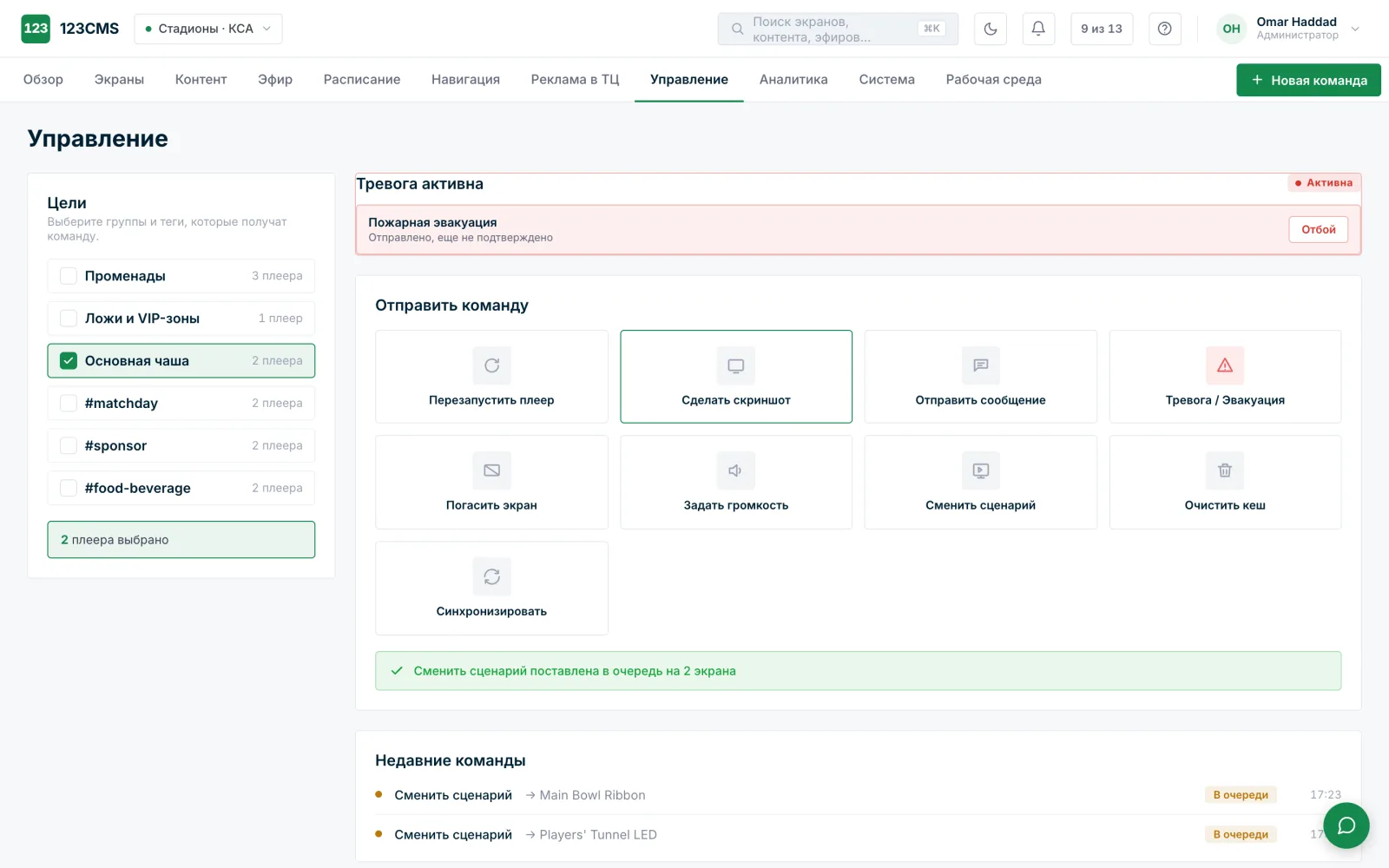Switch to the Экраны tab

coord(119,80)
